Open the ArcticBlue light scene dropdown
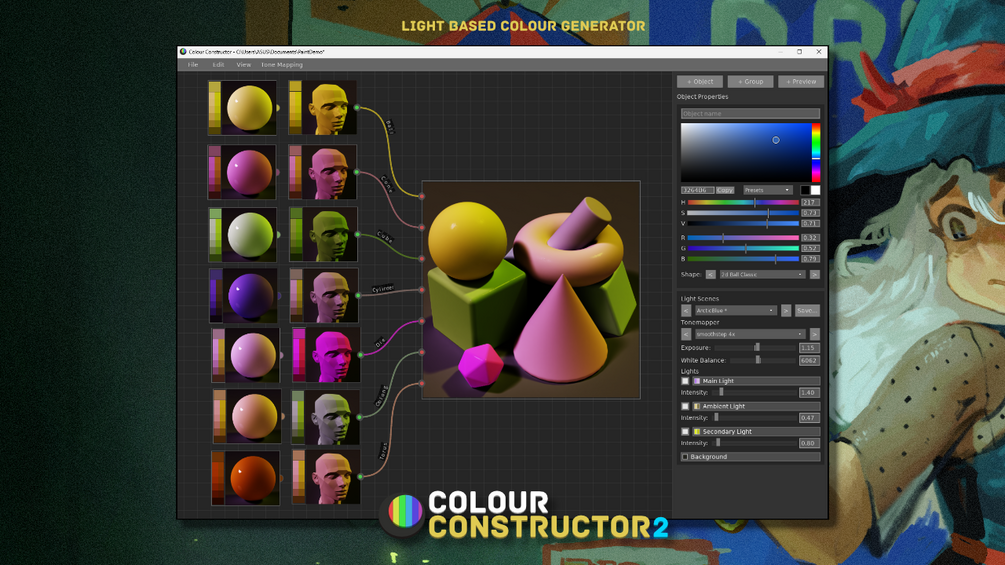 point(735,311)
